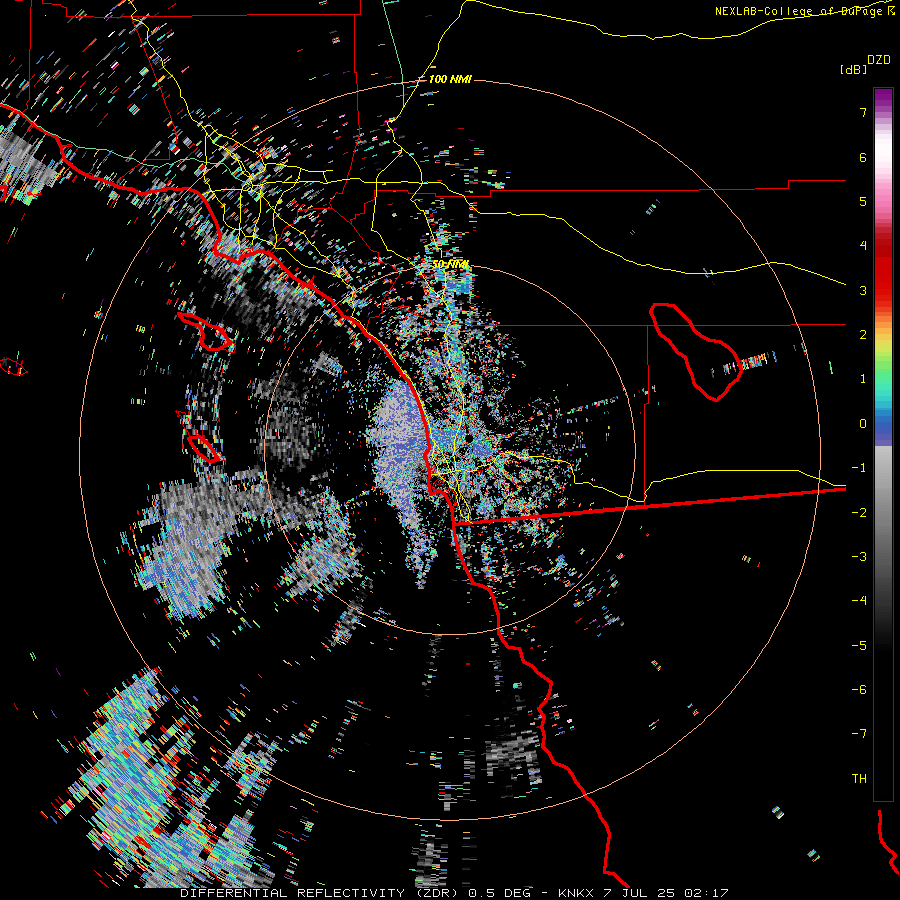Screen dimensions: 900x900
Task: Click the 100 NMI range ring label
Action: click(450, 79)
